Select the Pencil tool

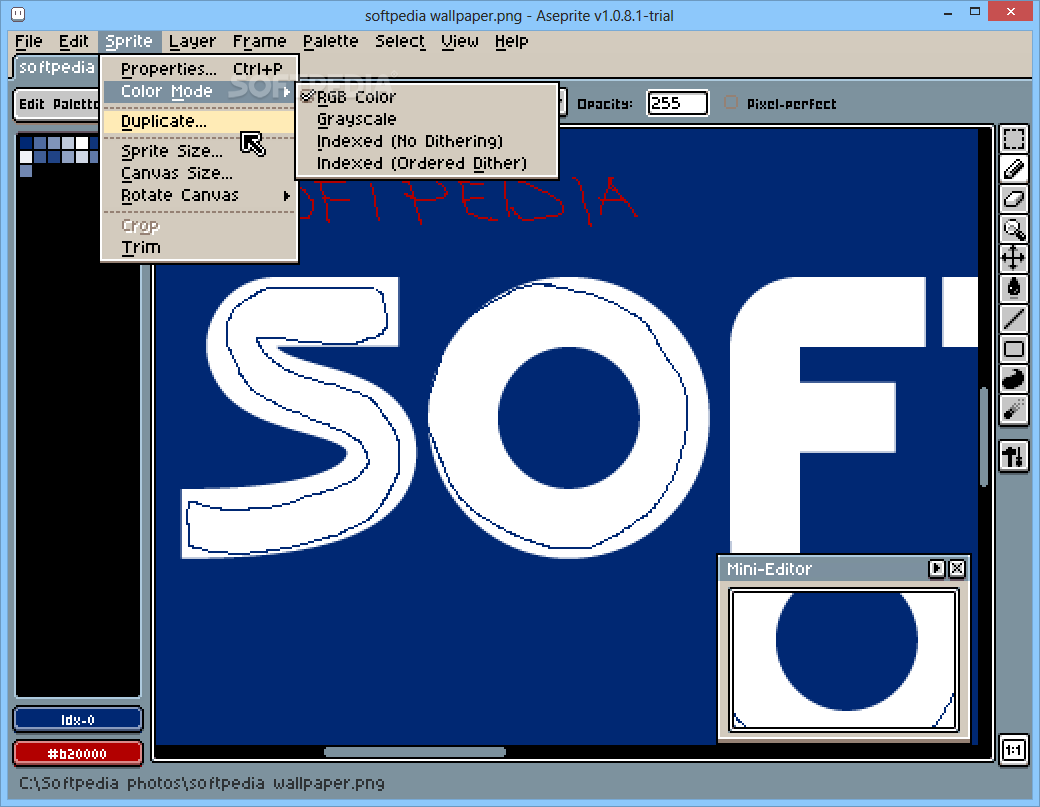(x=1013, y=169)
